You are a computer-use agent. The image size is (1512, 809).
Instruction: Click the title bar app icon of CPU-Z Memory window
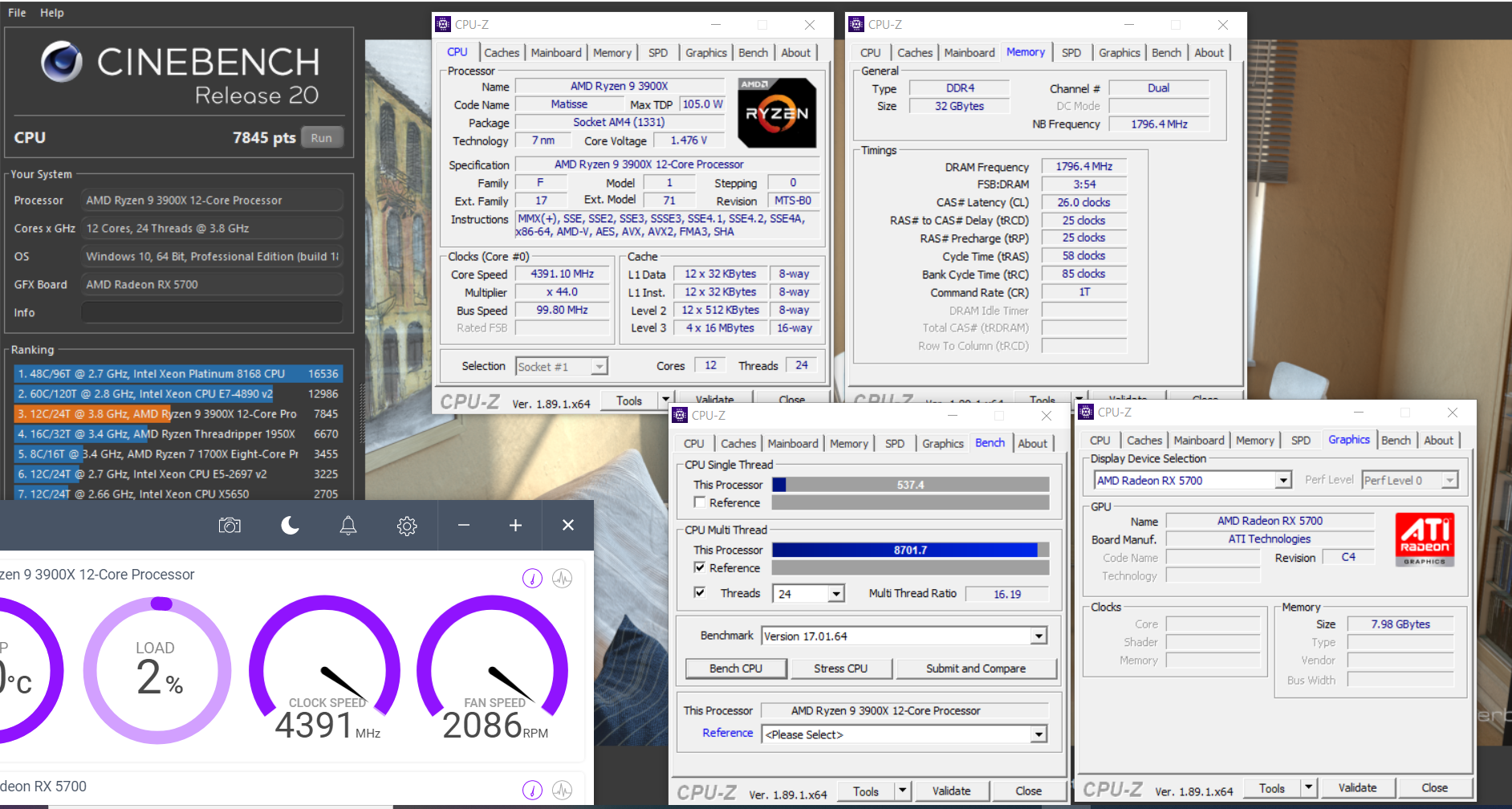[857, 24]
